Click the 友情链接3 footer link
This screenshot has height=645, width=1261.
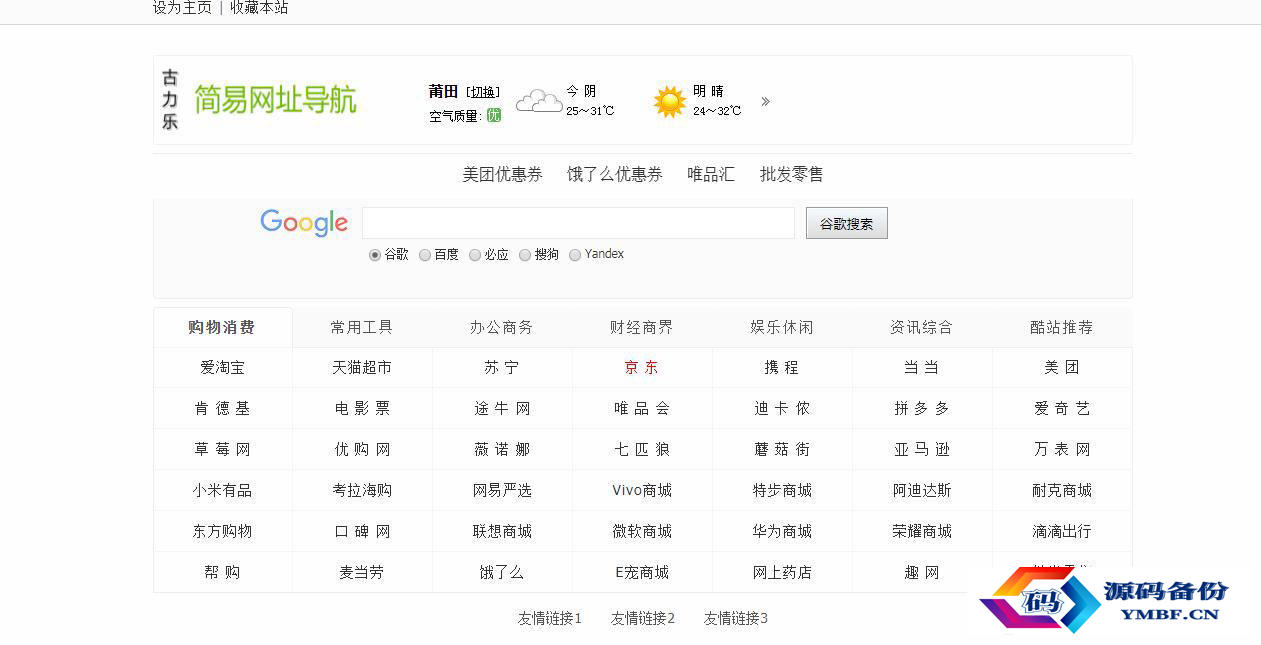click(736, 619)
